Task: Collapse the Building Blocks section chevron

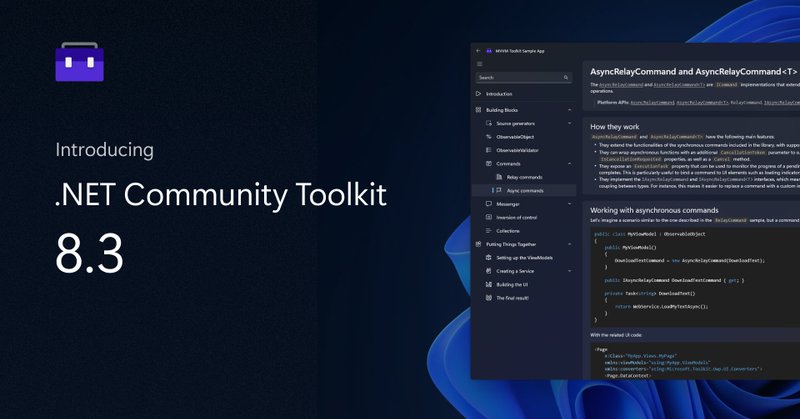Action: coord(569,110)
